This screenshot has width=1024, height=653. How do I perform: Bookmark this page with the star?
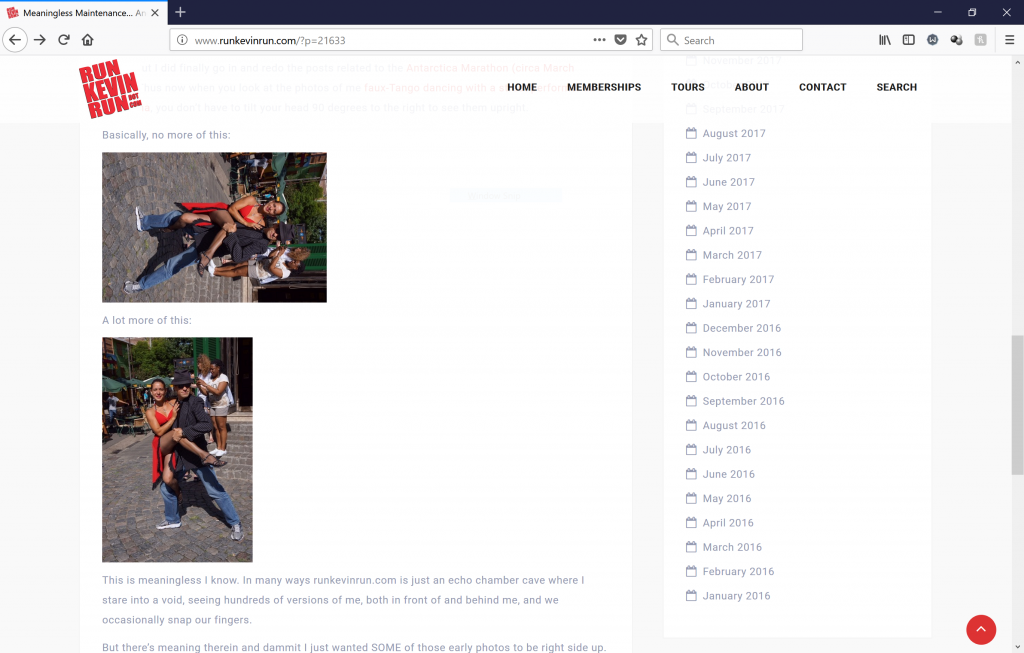641,40
